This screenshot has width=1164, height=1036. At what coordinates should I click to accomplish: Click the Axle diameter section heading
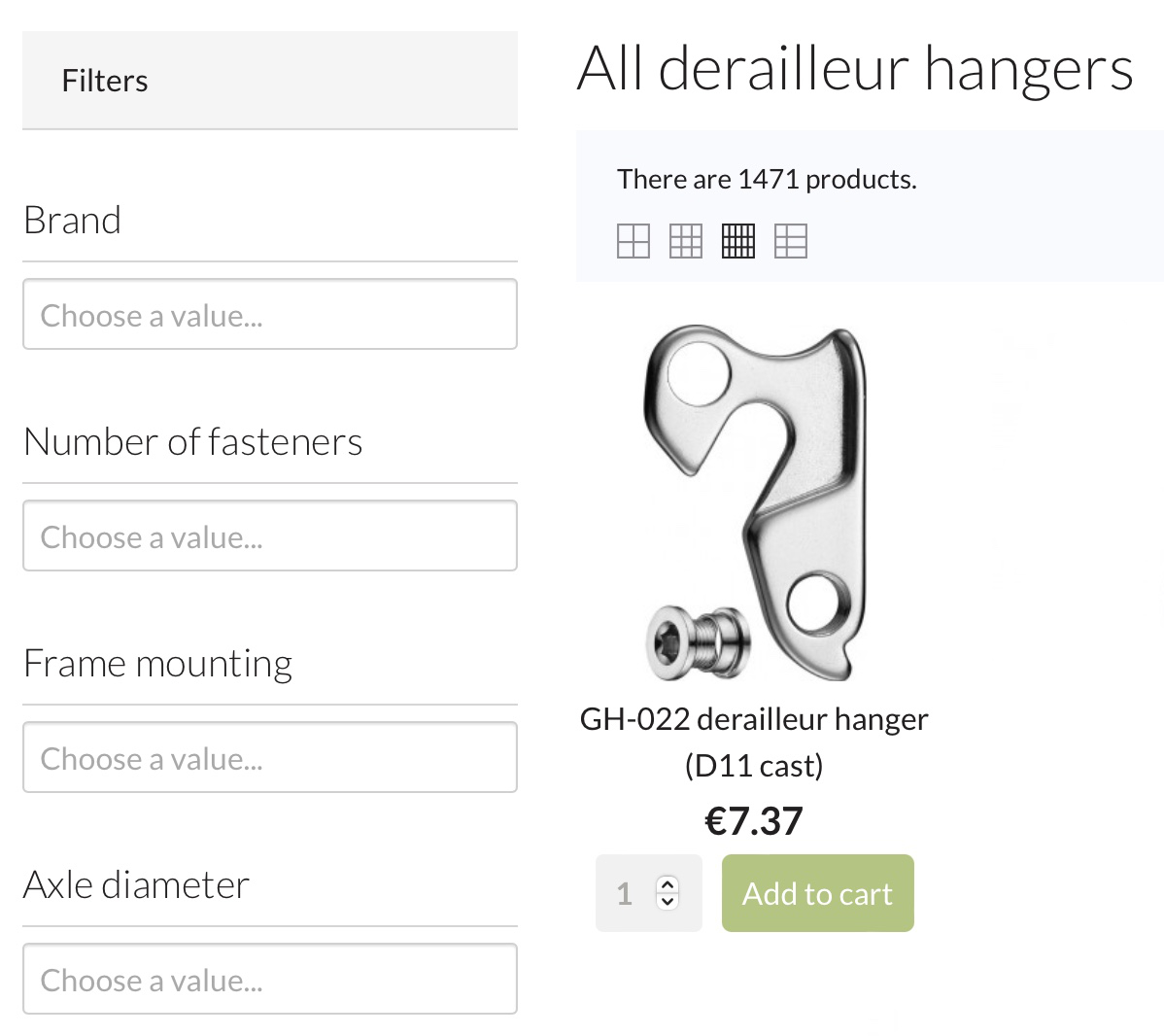coord(137,885)
